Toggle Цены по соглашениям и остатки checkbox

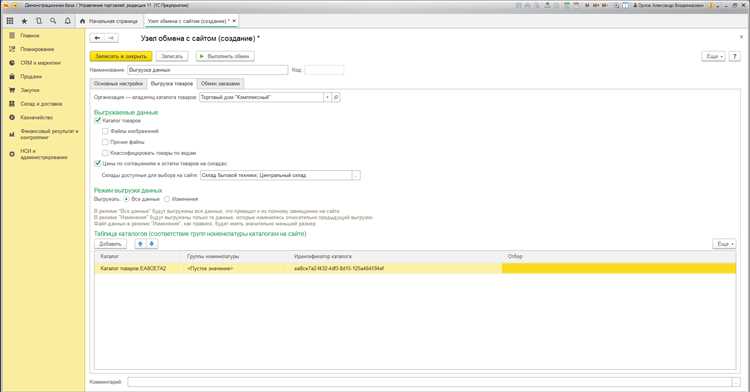98,163
